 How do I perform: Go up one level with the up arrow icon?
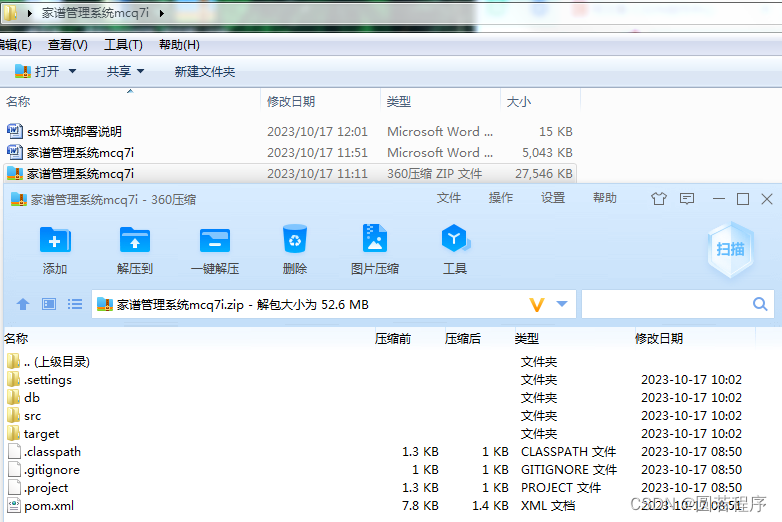pos(23,304)
